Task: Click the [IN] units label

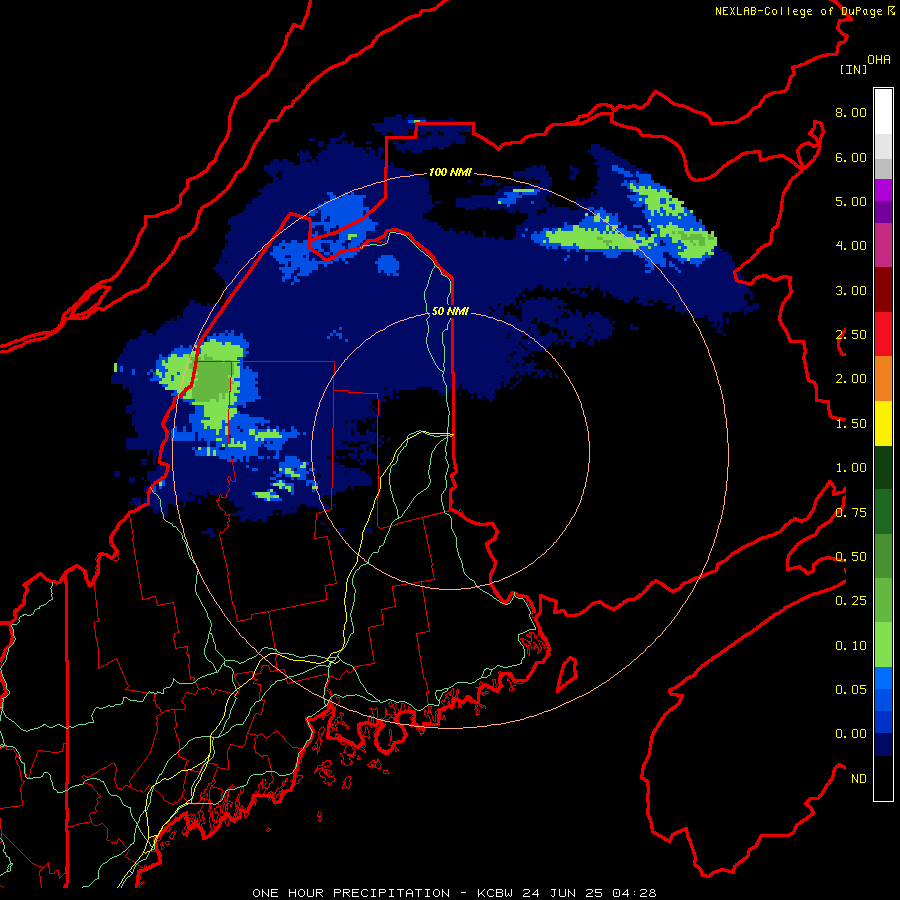Action: coord(853,69)
